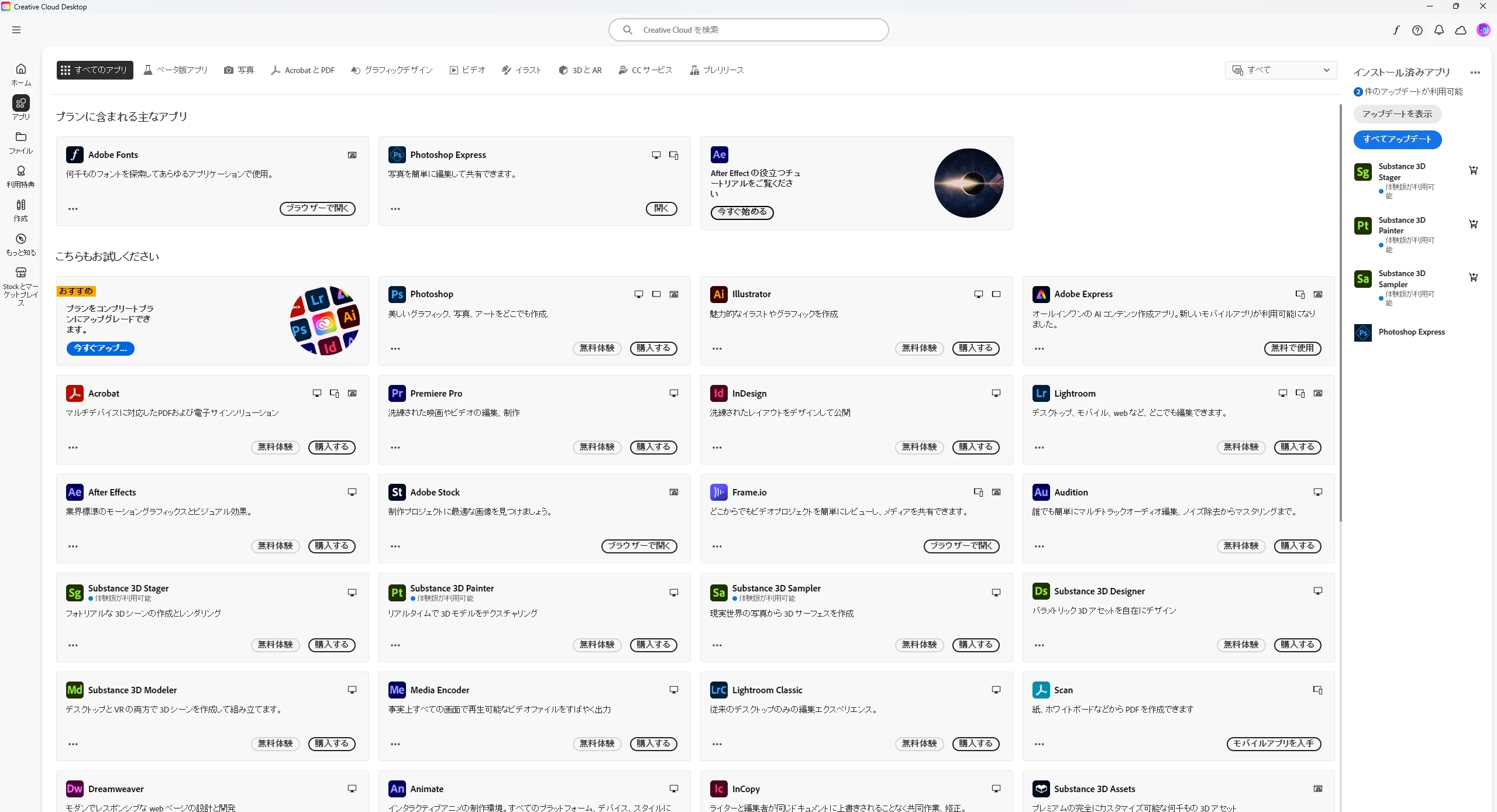Click the cloud sync status icon
Image resolution: width=1497 pixels, height=812 pixels.
pyautogui.click(x=1460, y=30)
